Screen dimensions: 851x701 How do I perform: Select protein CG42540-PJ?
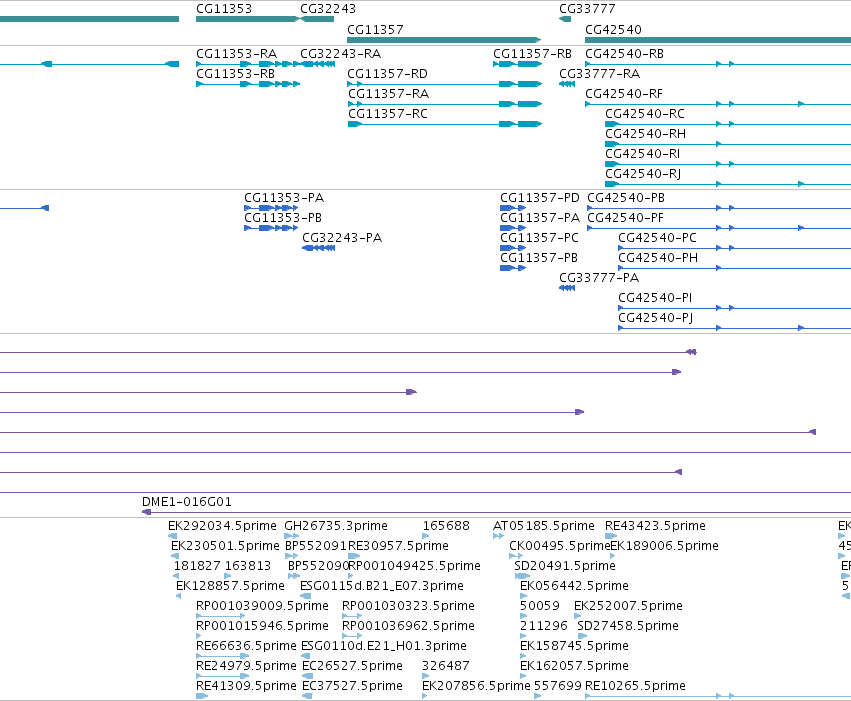click(x=656, y=318)
